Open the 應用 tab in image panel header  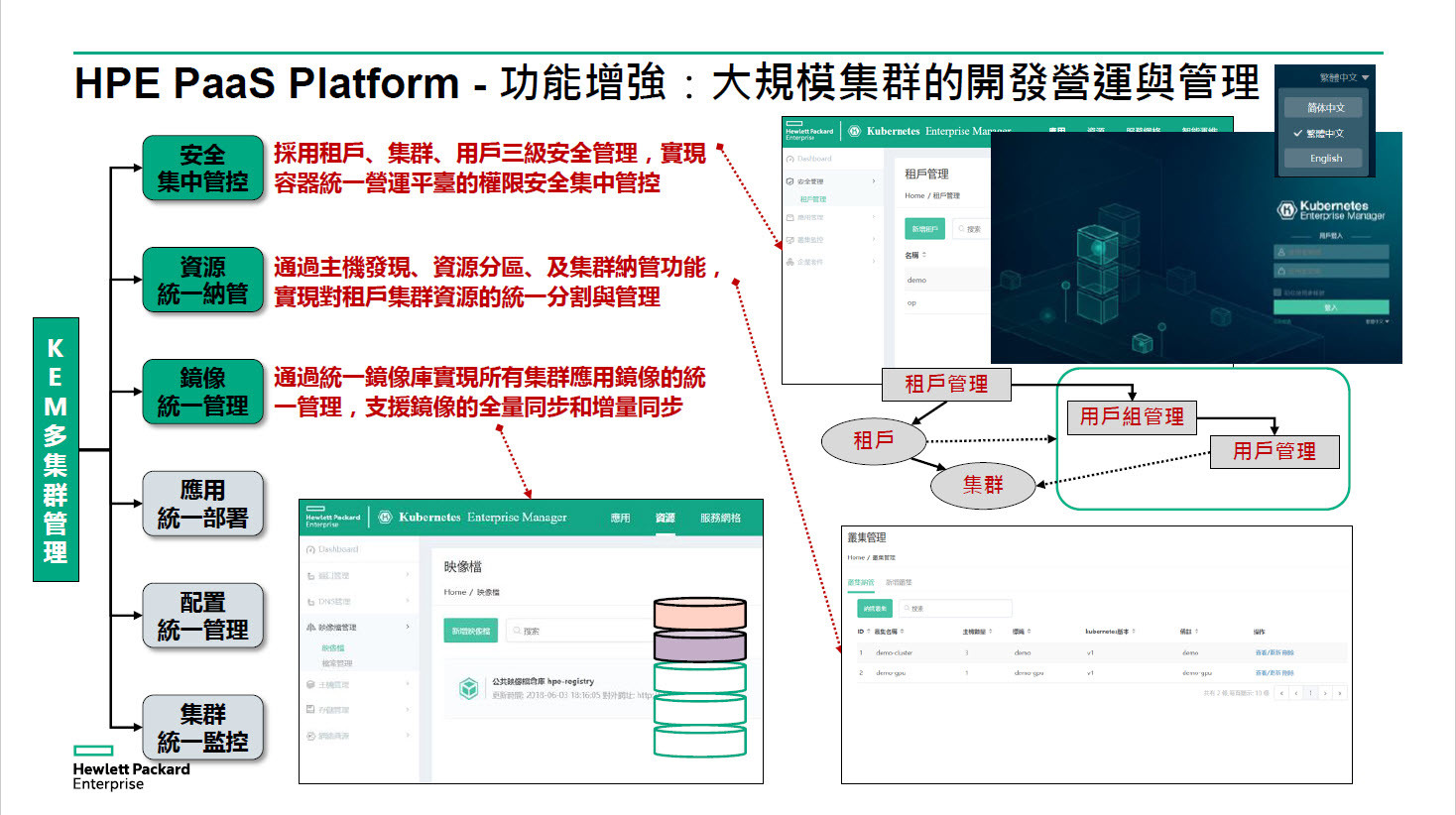click(x=620, y=518)
